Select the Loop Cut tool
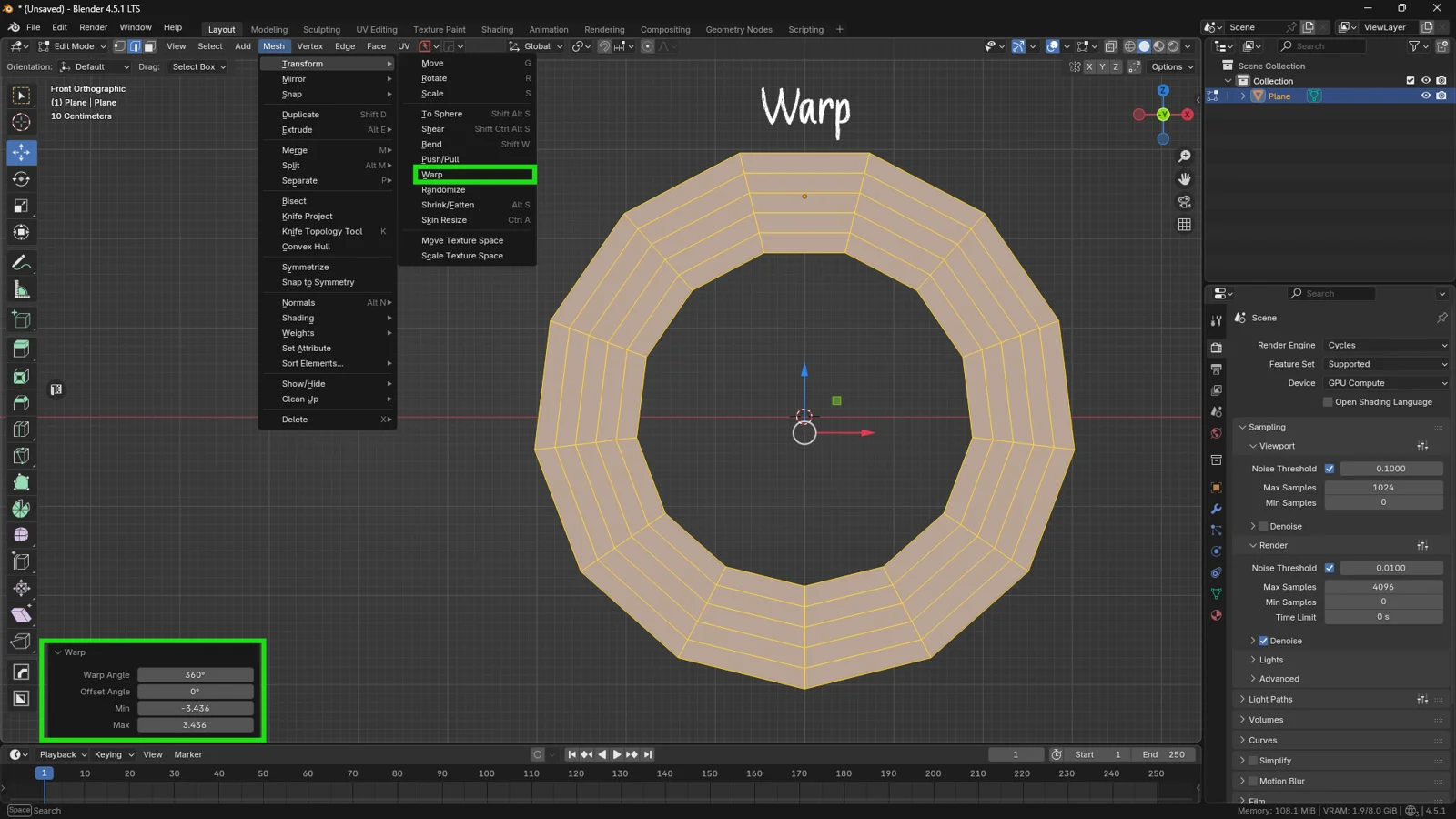This screenshot has width=1456, height=819. pos(21,429)
